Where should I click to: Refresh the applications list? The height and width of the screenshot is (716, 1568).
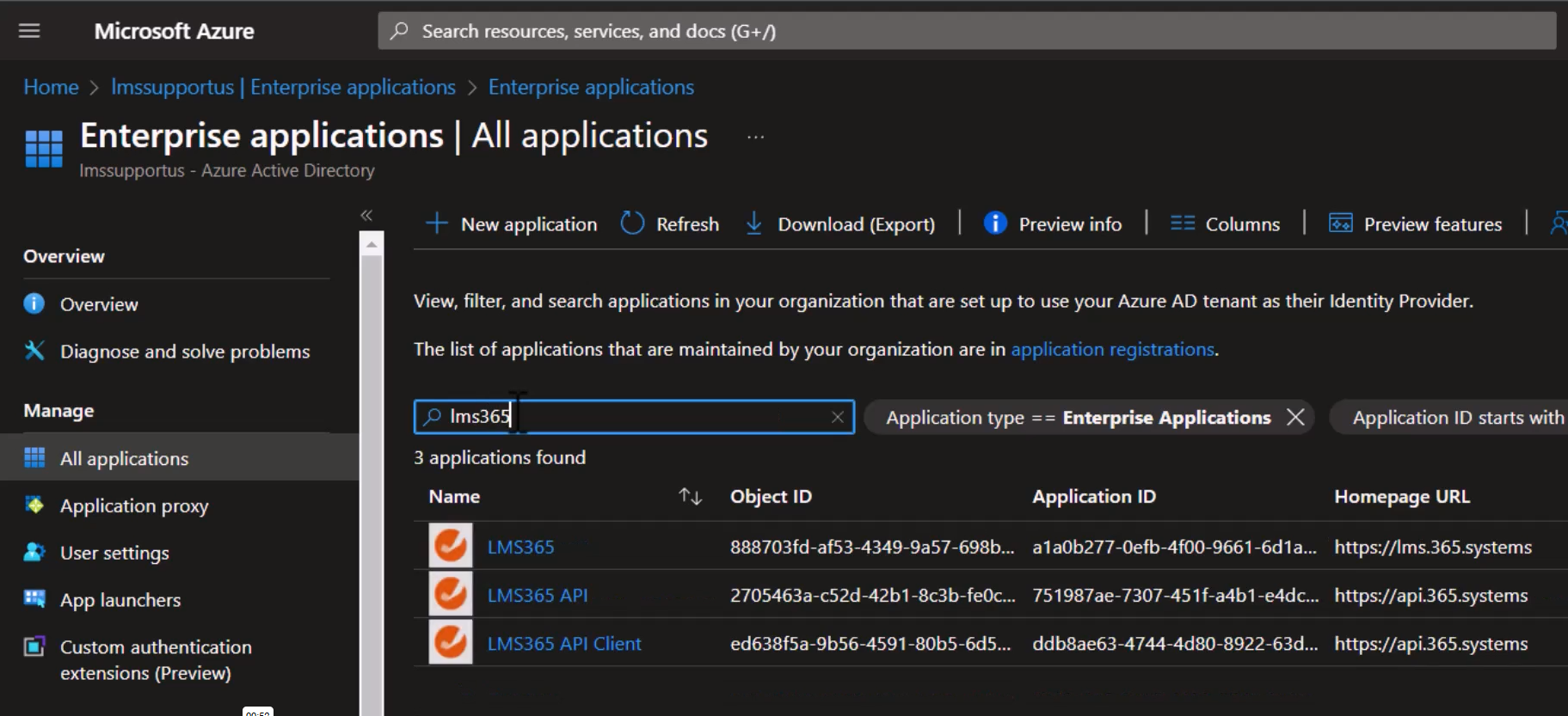670,223
